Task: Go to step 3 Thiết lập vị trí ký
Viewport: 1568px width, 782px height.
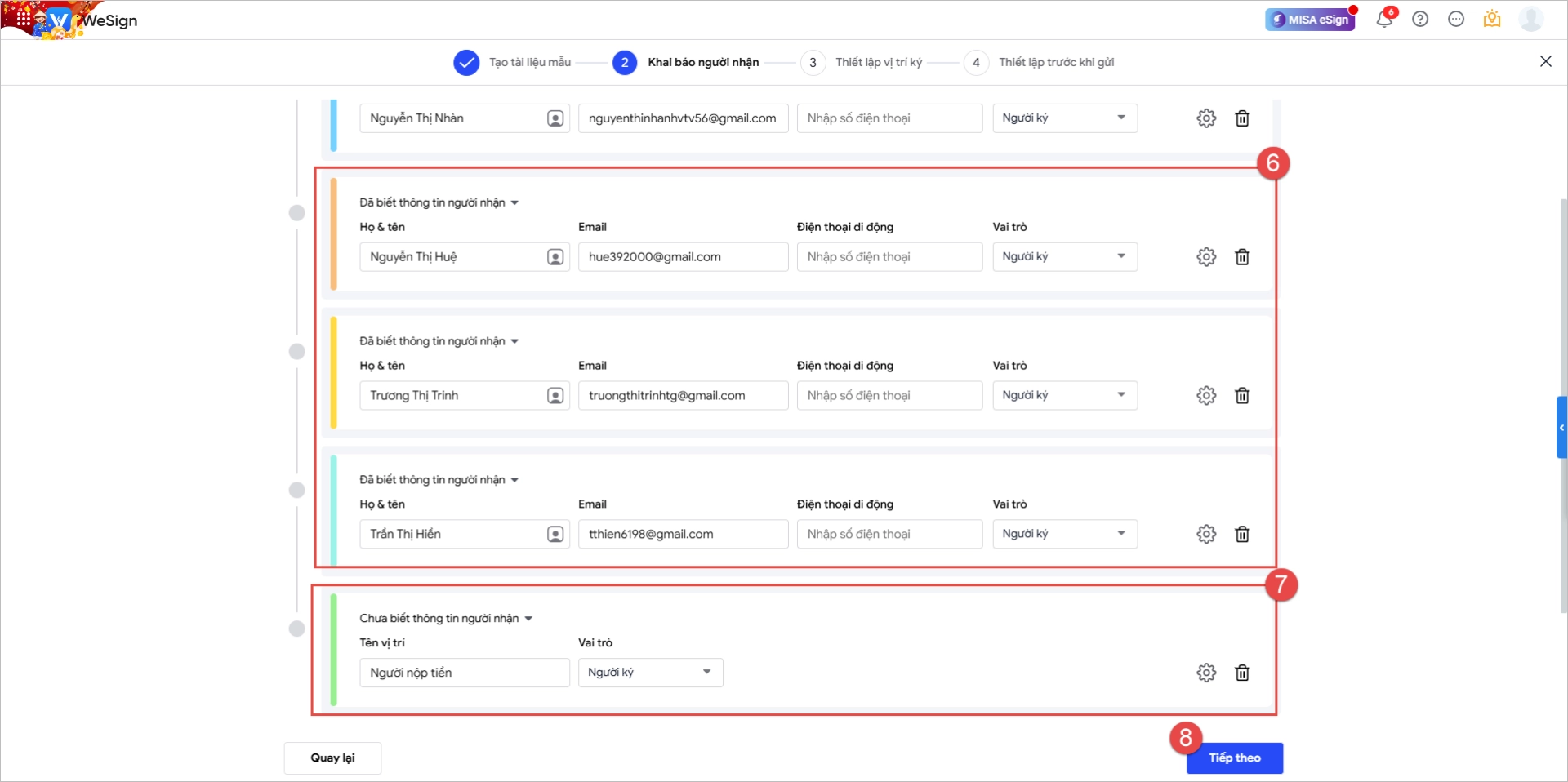Action: [862, 62]
